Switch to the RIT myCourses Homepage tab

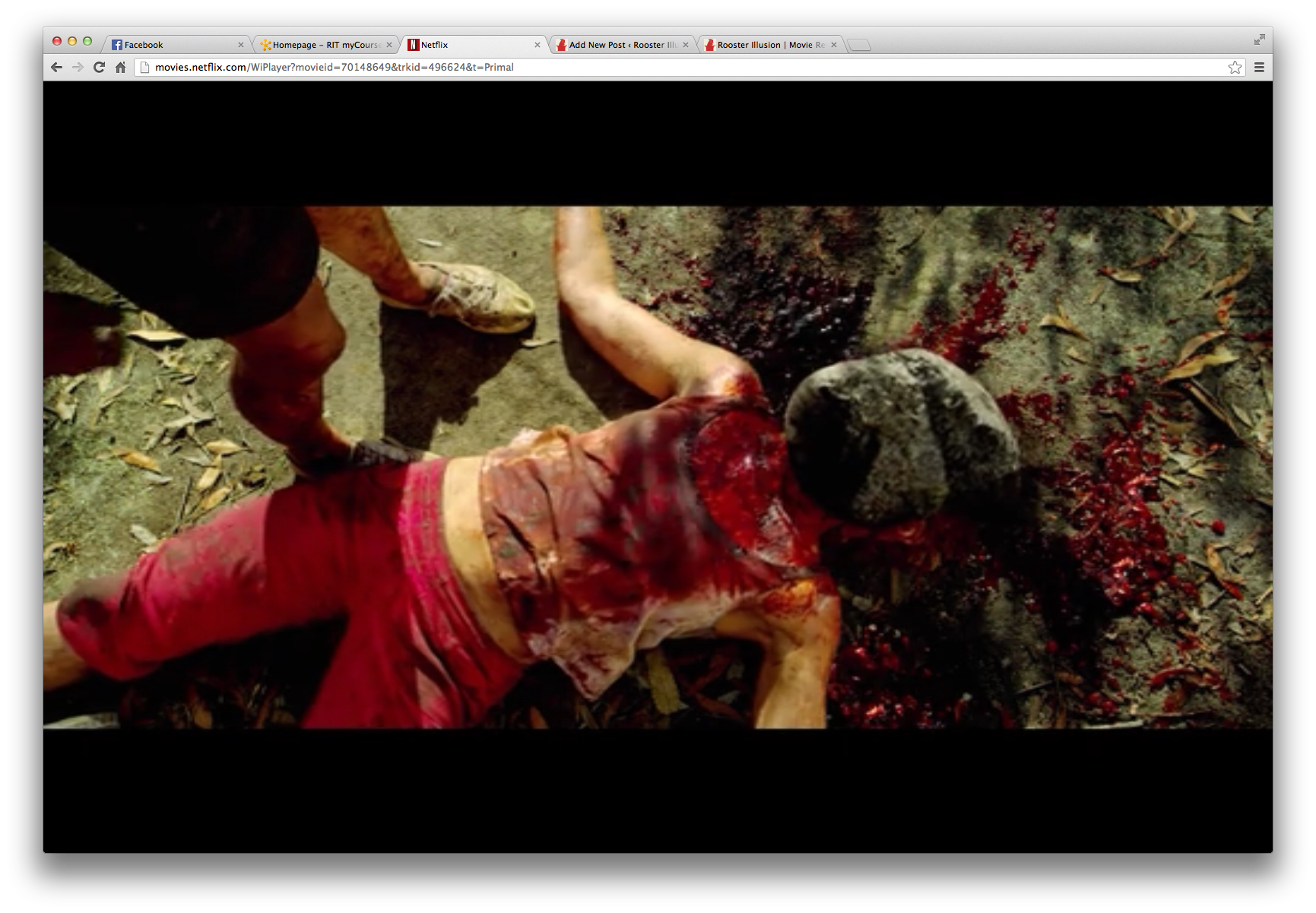(x=323, y=45)
